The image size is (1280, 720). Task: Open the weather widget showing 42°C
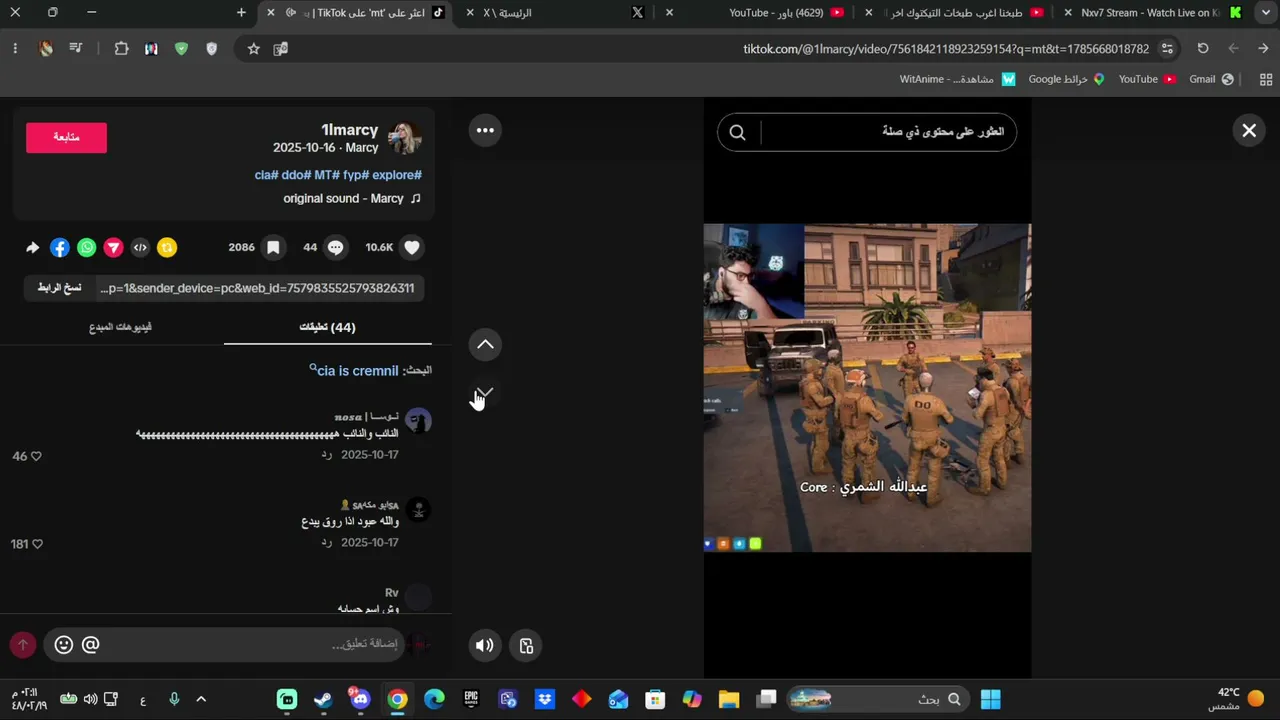[1238, 699]
